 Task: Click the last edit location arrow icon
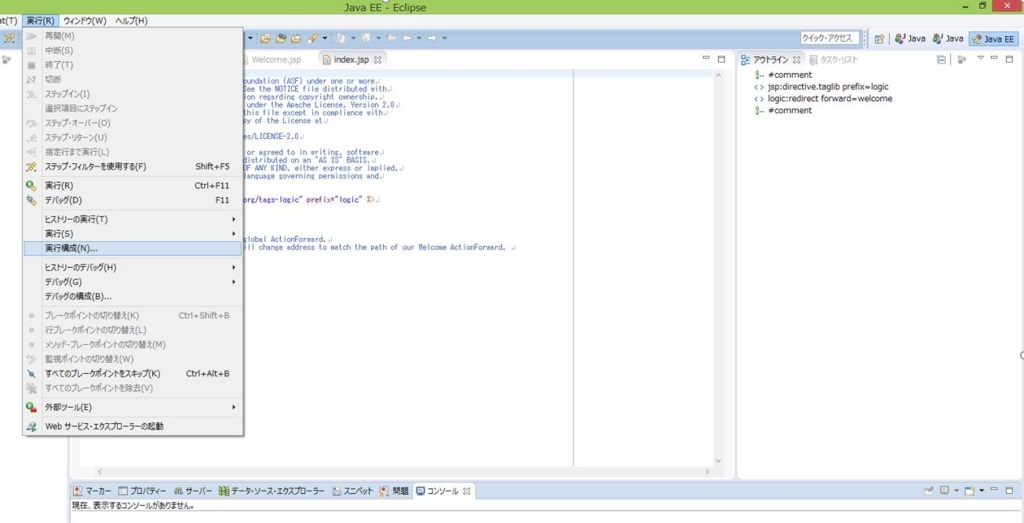(x=391, y=39)
